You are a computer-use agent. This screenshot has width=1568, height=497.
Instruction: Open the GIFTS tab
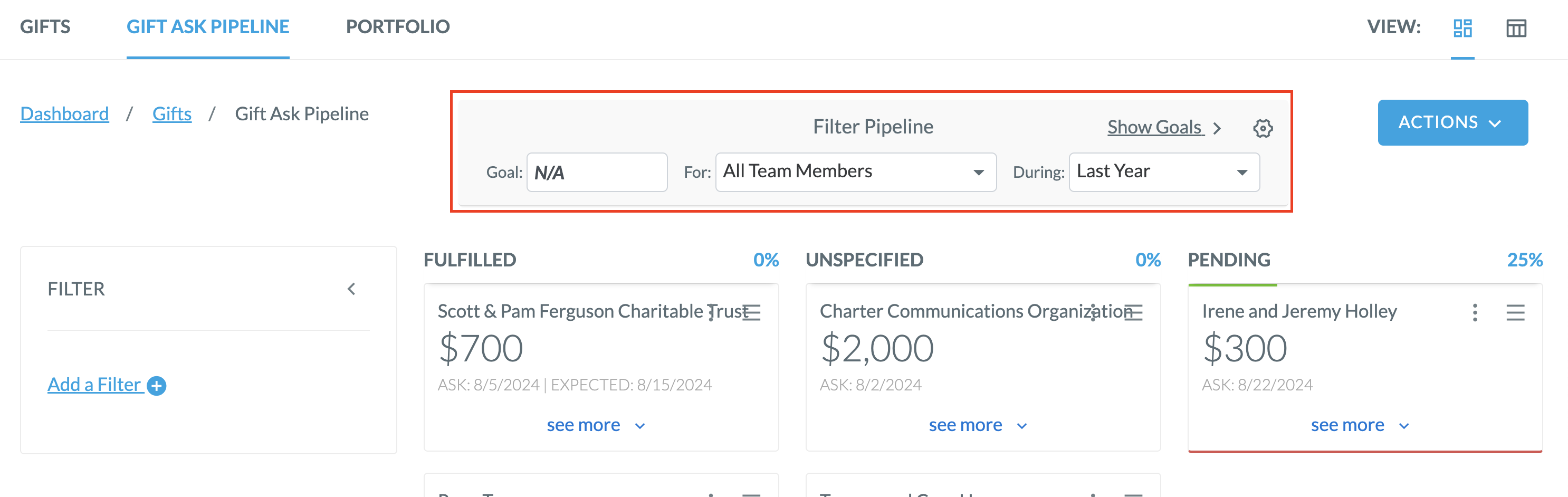pyautogui.click(x=45, y=27)
